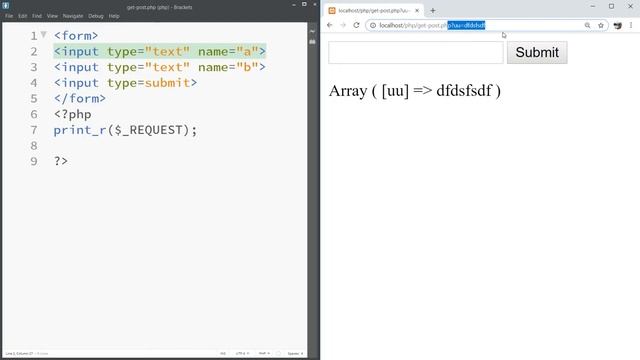Open Chrome three-dot menu
Image resolution: width=640 pixels, height=360 pixels.
[631, 25]
